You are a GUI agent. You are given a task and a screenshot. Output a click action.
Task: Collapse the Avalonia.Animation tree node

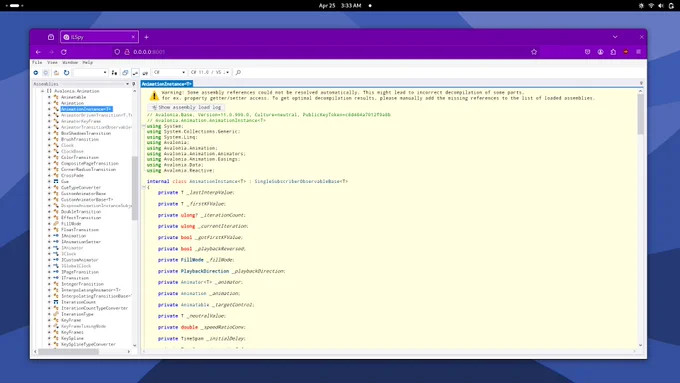pyautogui.click(x=42, y=91)
